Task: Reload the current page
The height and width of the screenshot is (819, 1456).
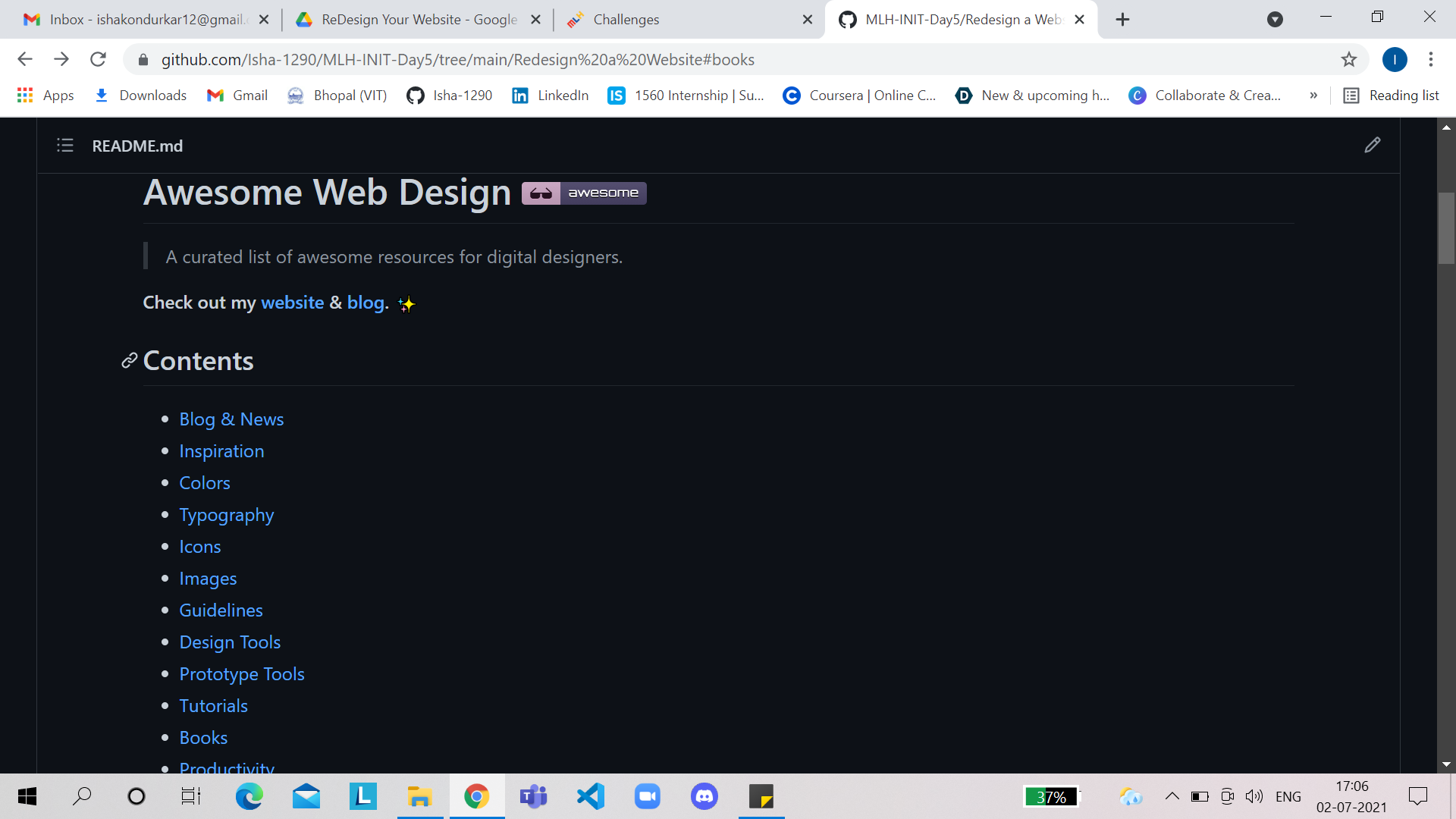Action: [x=98, y=59]
